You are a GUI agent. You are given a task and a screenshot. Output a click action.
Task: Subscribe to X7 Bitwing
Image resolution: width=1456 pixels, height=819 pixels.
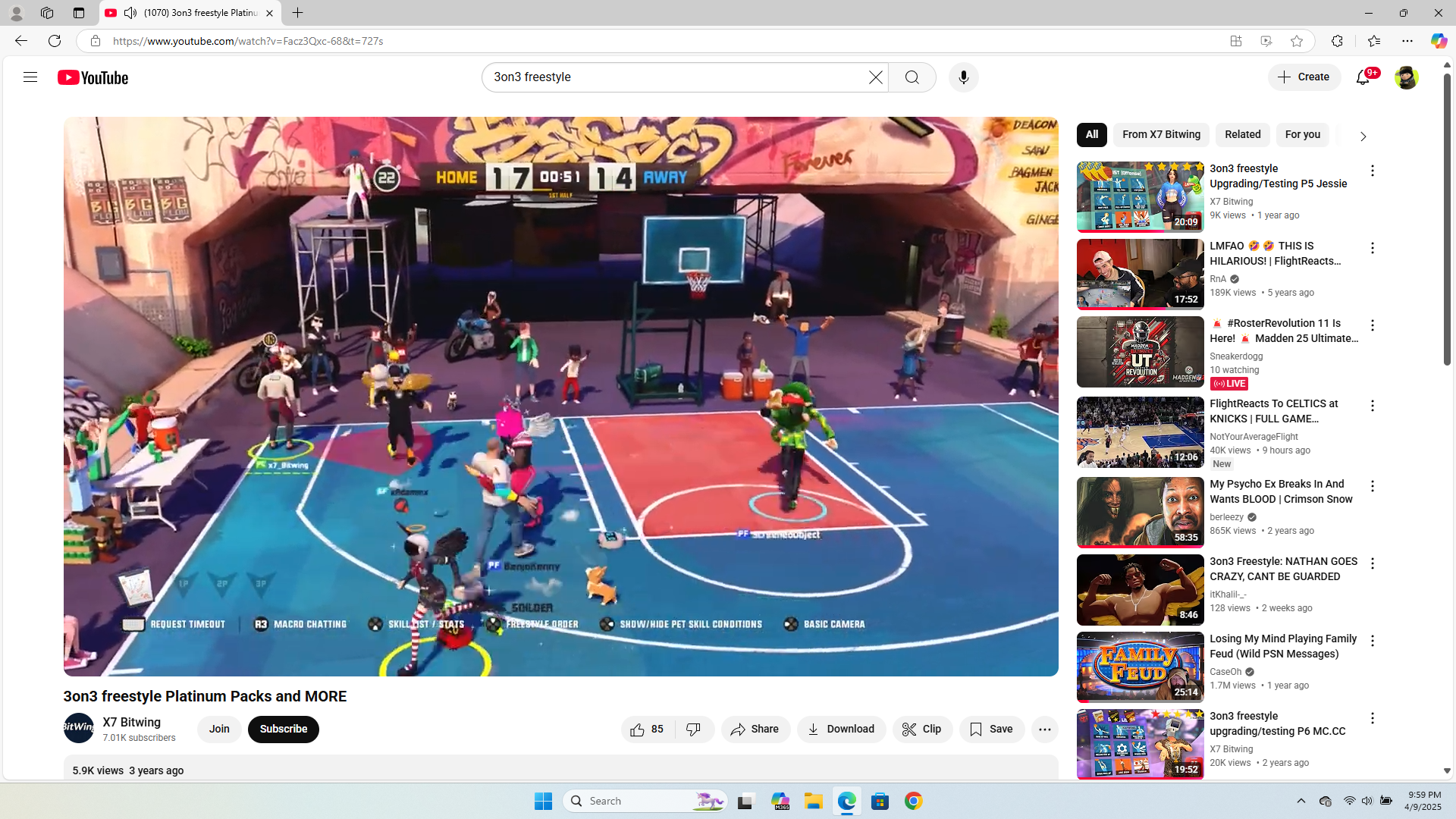(284, 730)
